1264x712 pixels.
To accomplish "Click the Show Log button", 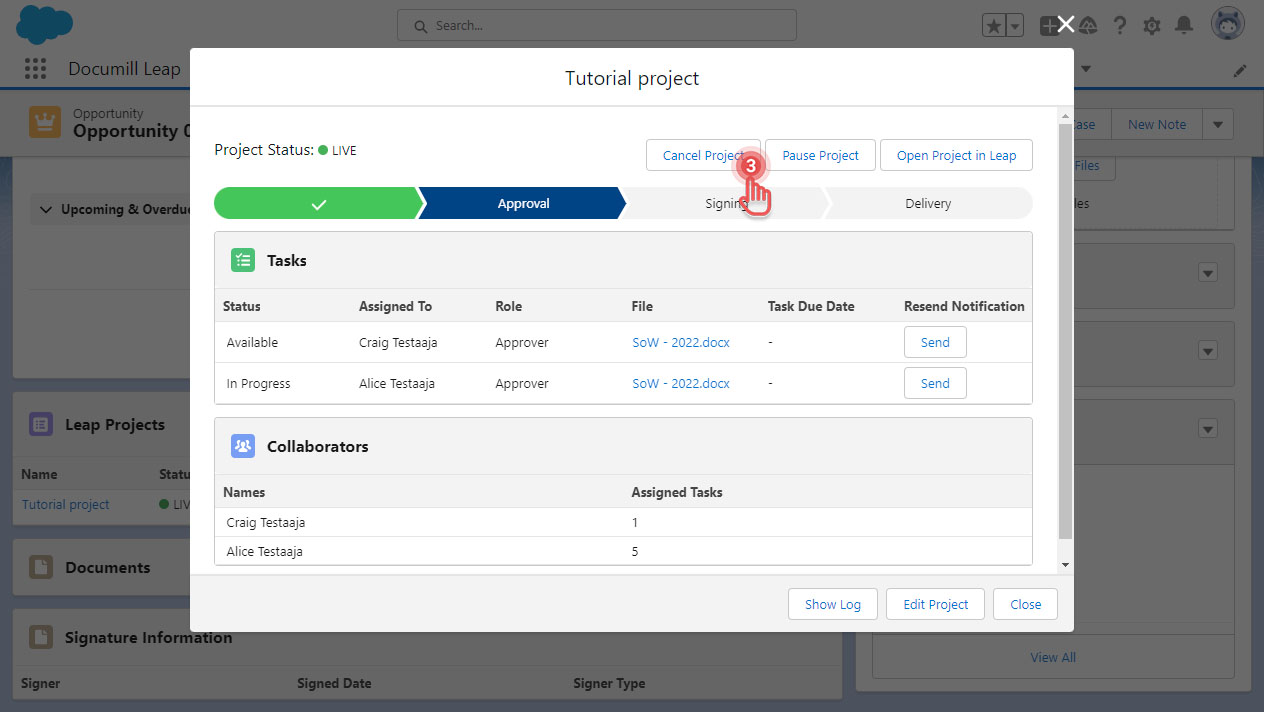I will coord(832,604).
